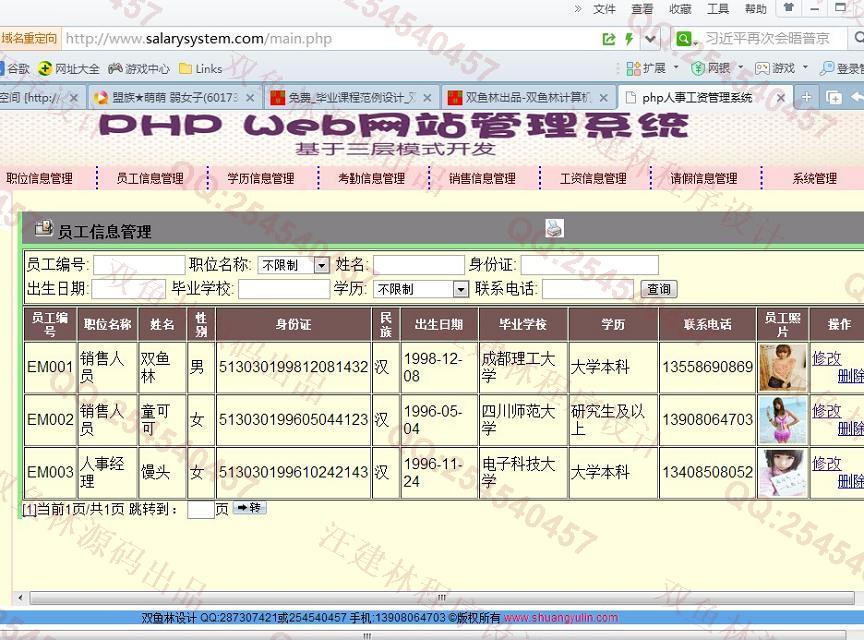This screenshot has height=640, width=864.
Task: Open the 扩展 extensions menu
Action: coord(652,68)
